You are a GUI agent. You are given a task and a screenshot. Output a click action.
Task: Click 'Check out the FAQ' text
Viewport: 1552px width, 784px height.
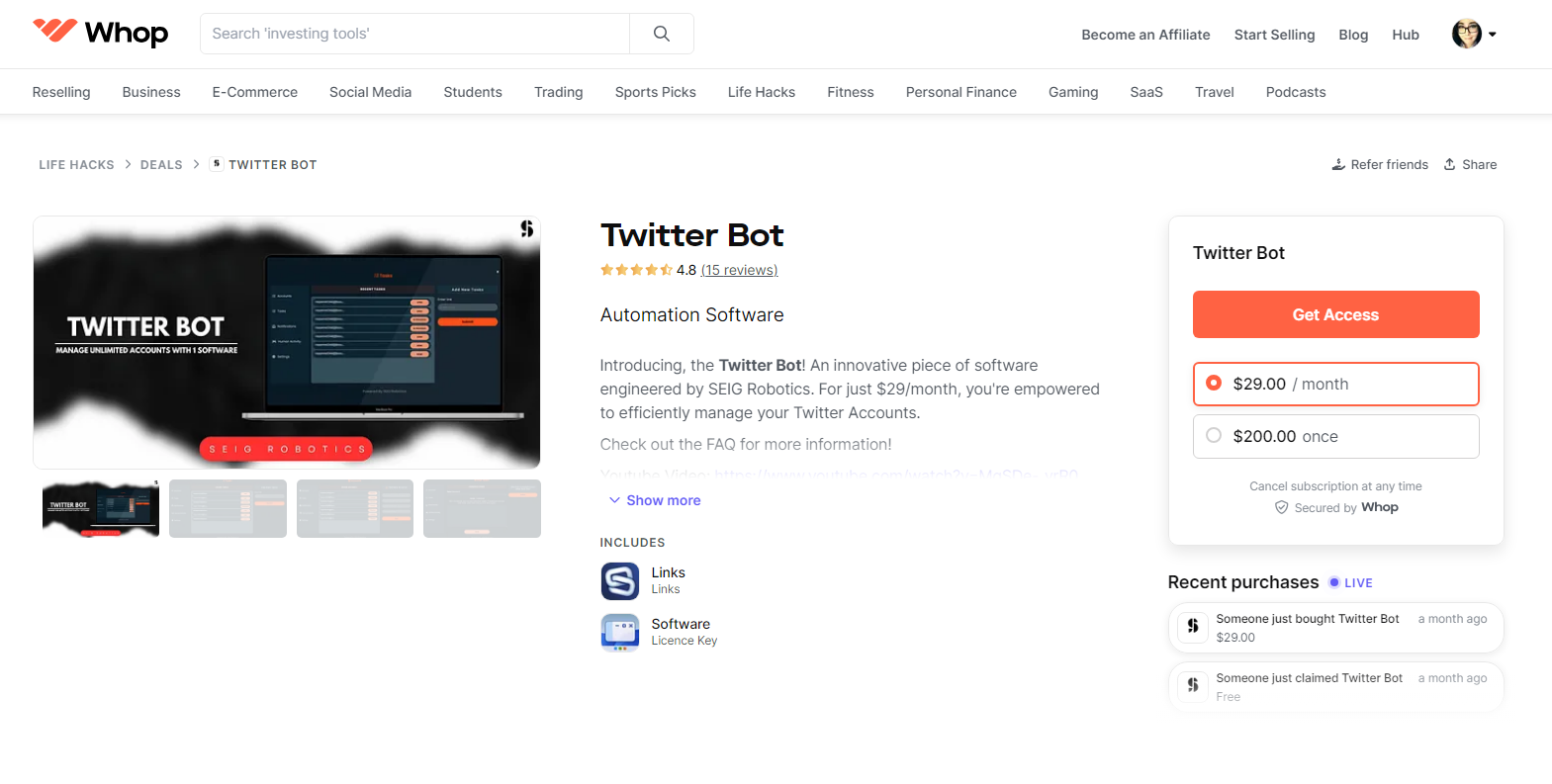pos(746,445)
